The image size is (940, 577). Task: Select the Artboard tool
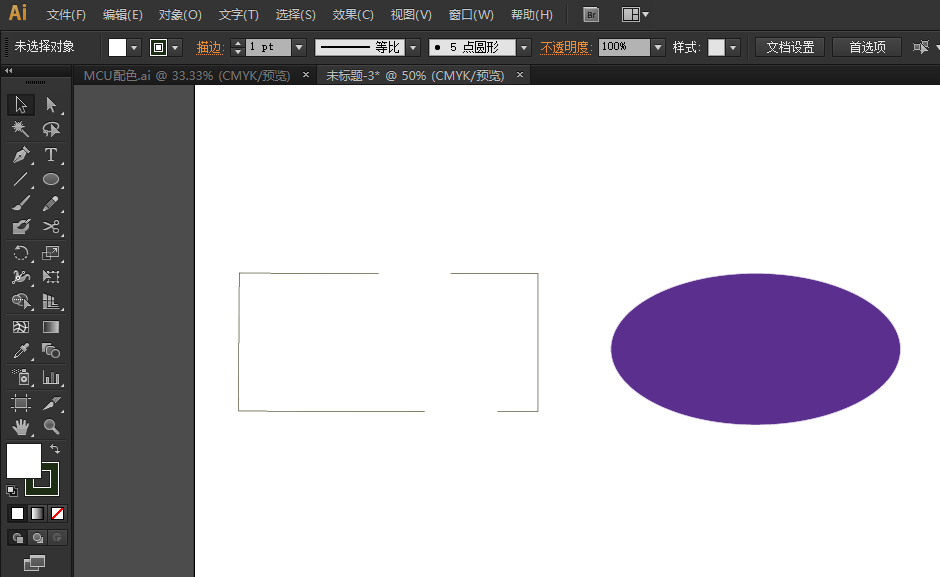(x=21, y=402)
